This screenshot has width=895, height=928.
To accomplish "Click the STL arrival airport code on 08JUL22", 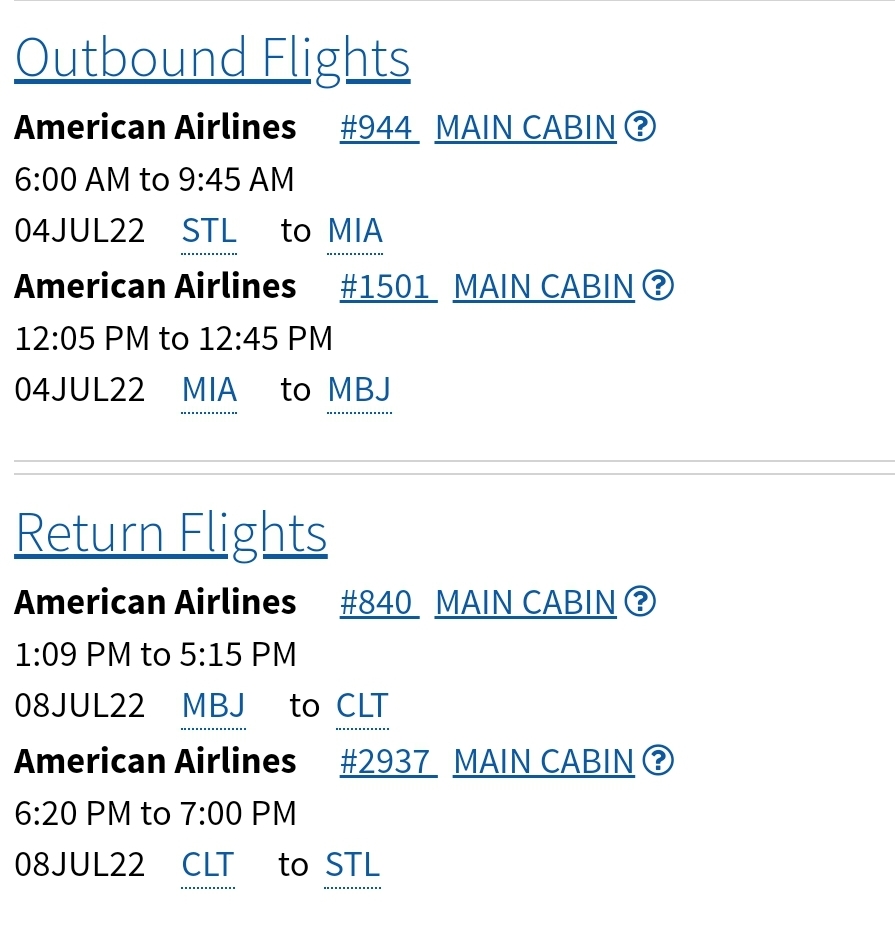I will [352, 865].
